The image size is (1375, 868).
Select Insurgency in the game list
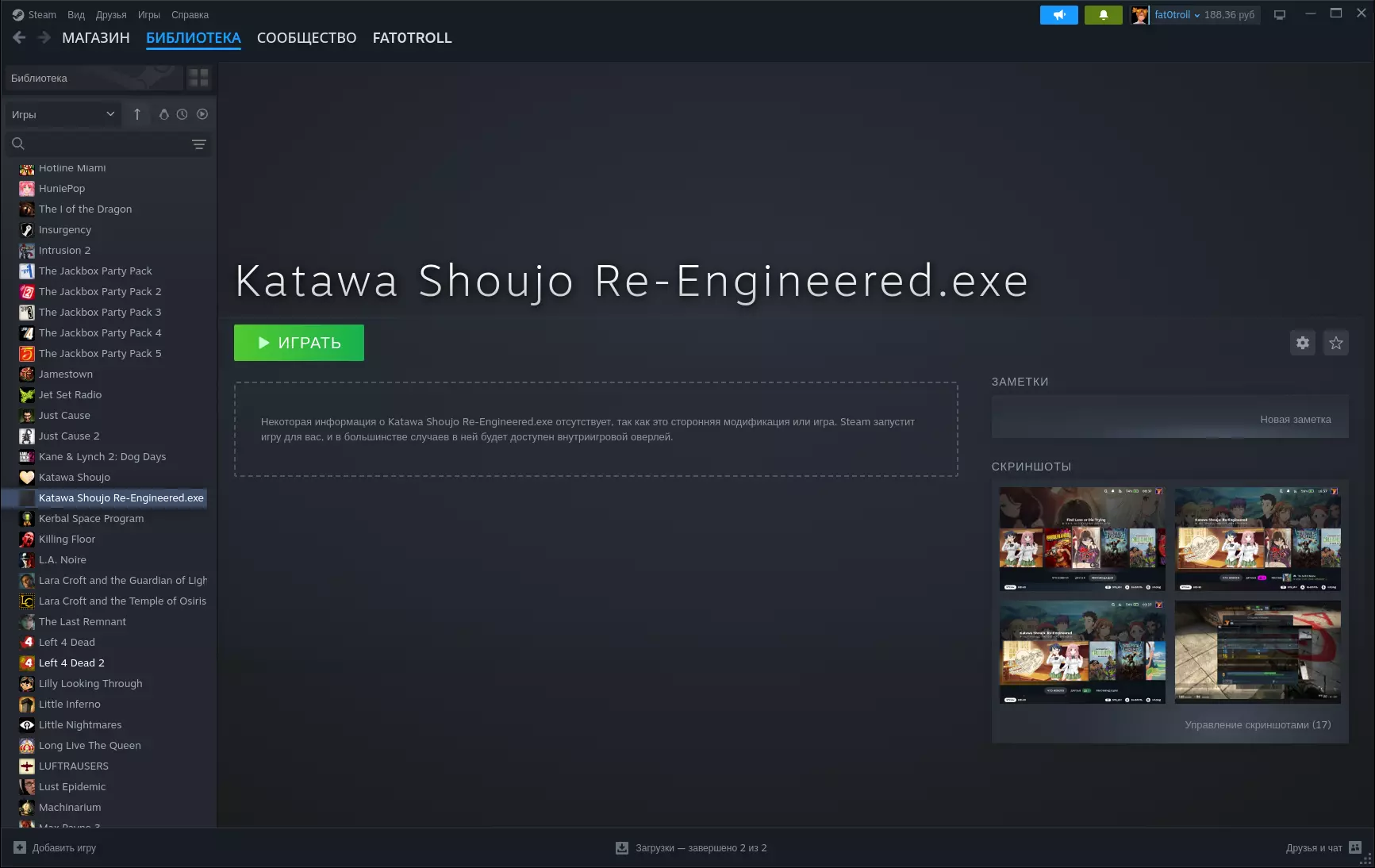pyautogui.click(x=65, y=230)
